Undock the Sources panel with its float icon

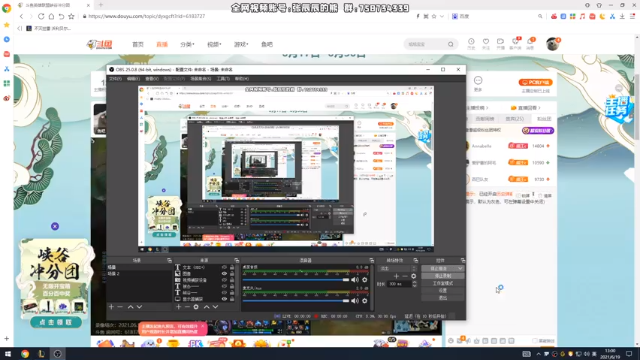pyautogui.click(x=236, y=260)
